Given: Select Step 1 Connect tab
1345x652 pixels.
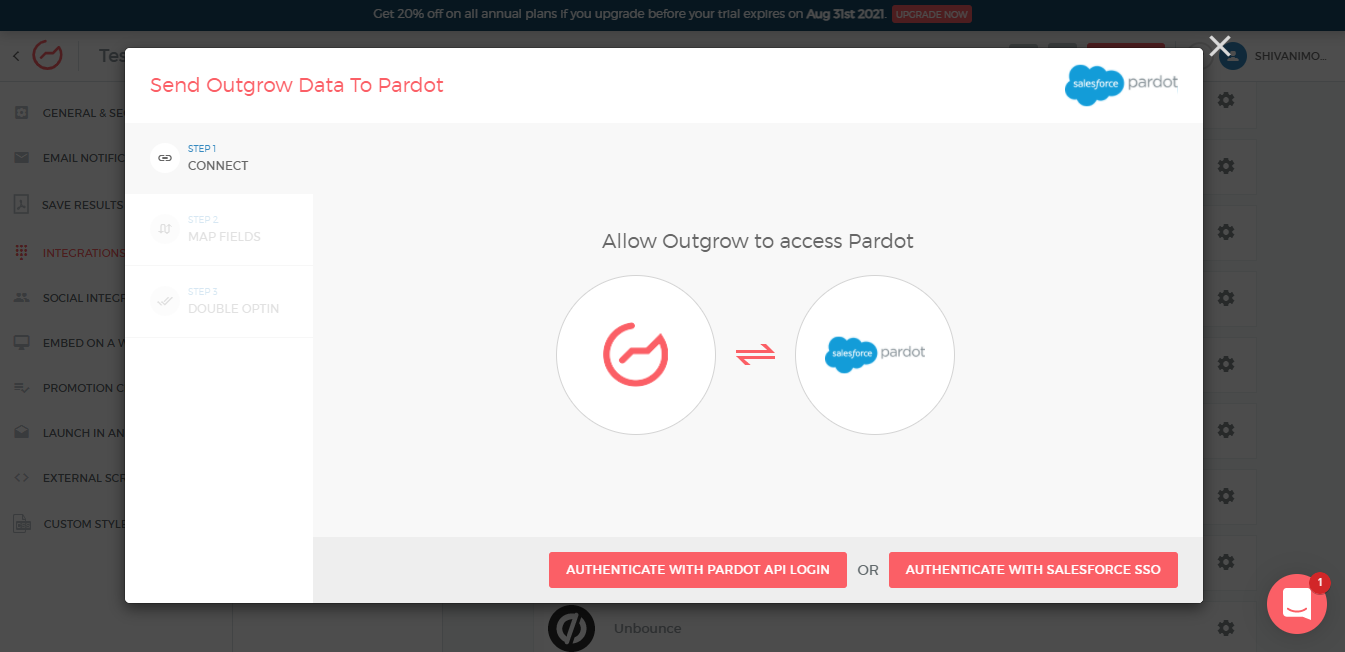Looking at the screenshot, I should point(219,158).
